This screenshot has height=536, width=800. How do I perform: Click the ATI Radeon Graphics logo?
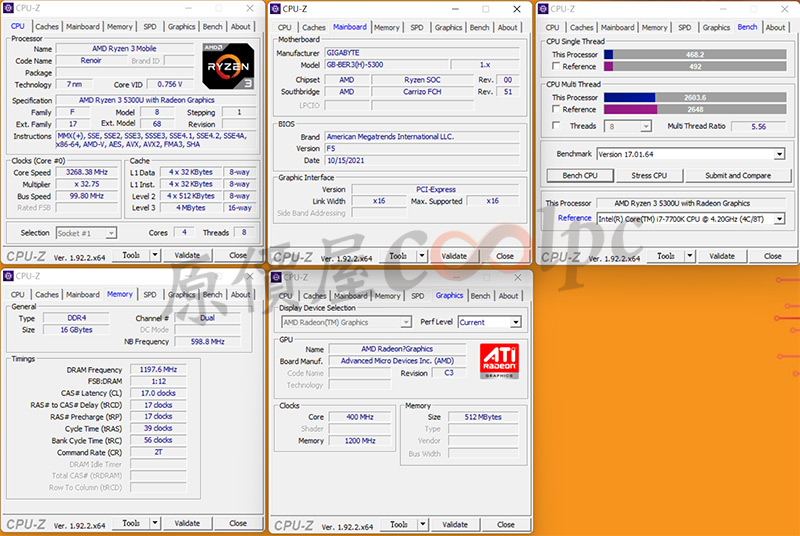point(499,361)
